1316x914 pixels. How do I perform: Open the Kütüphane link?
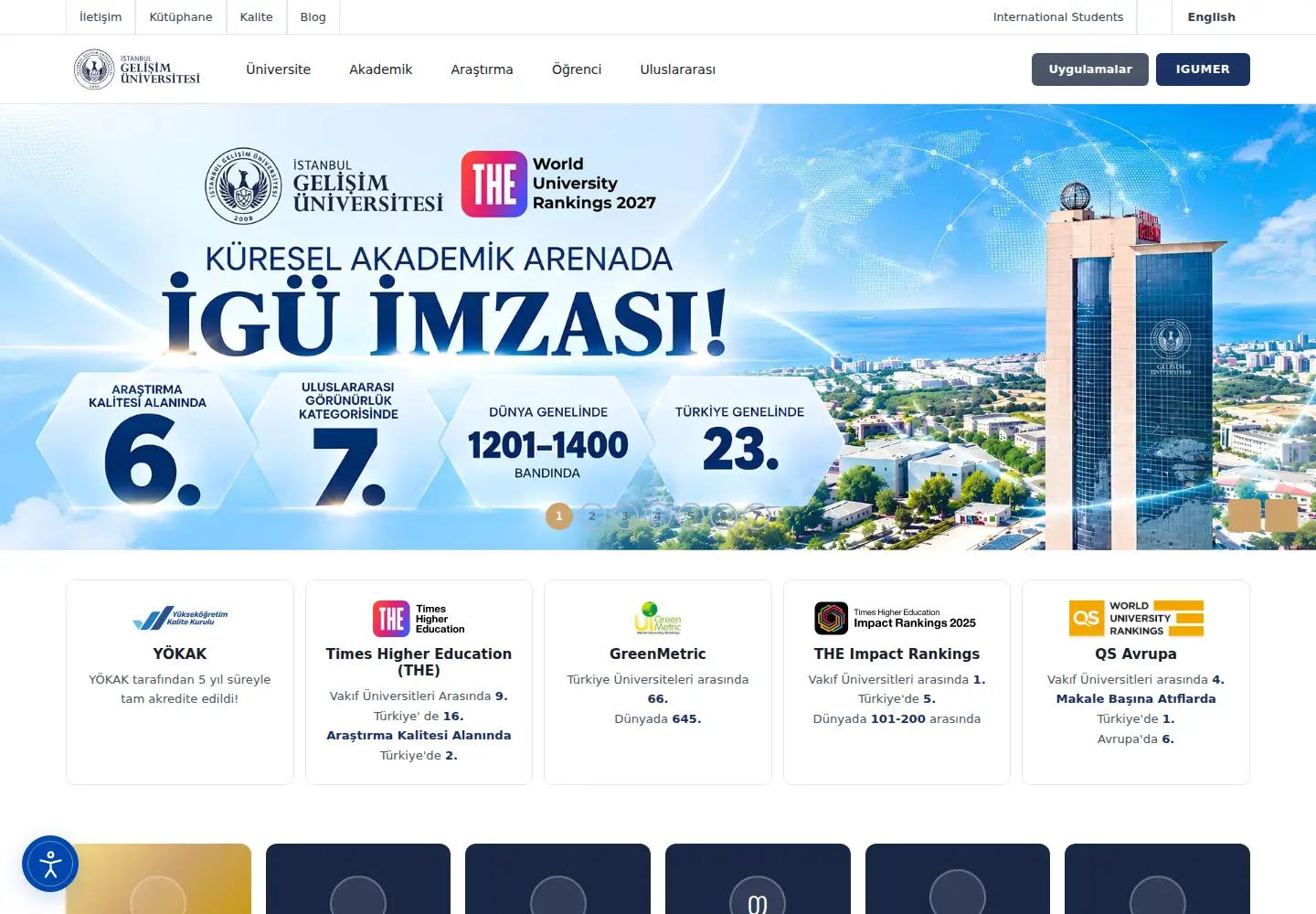coord(181,17)
